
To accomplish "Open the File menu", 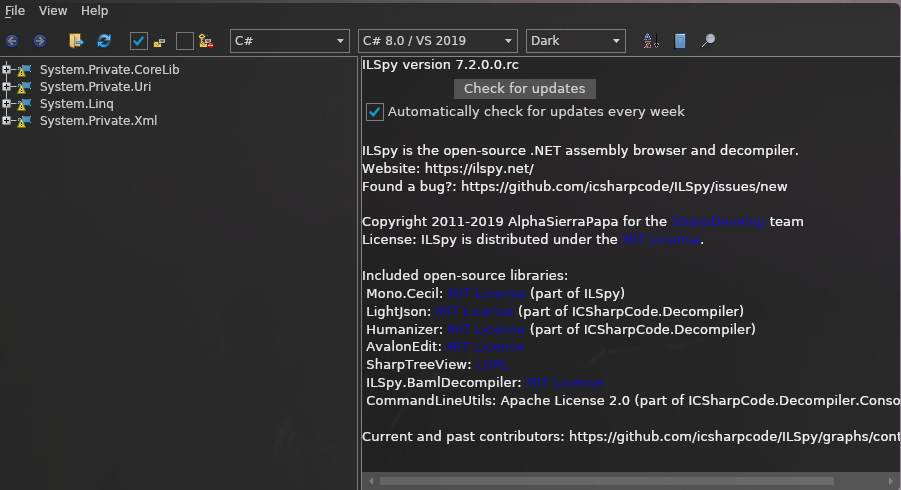I will point(15,11).
